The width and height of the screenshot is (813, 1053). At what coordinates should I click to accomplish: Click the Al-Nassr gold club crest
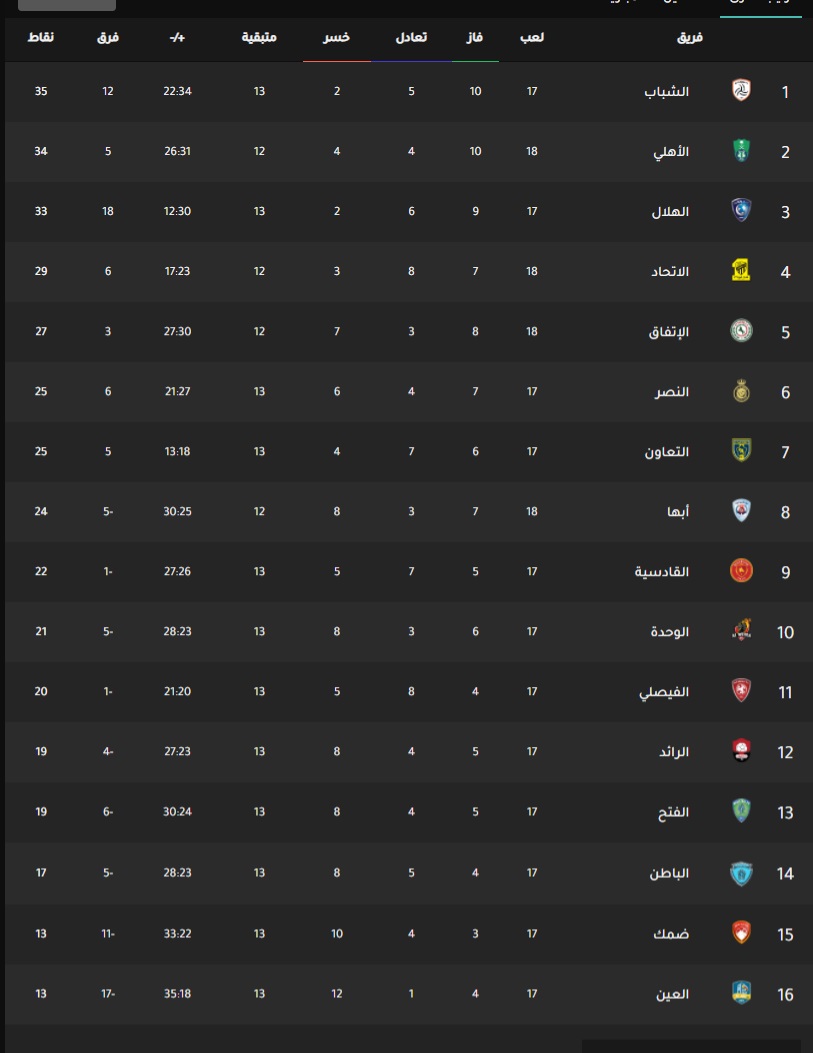coord(740,390)
